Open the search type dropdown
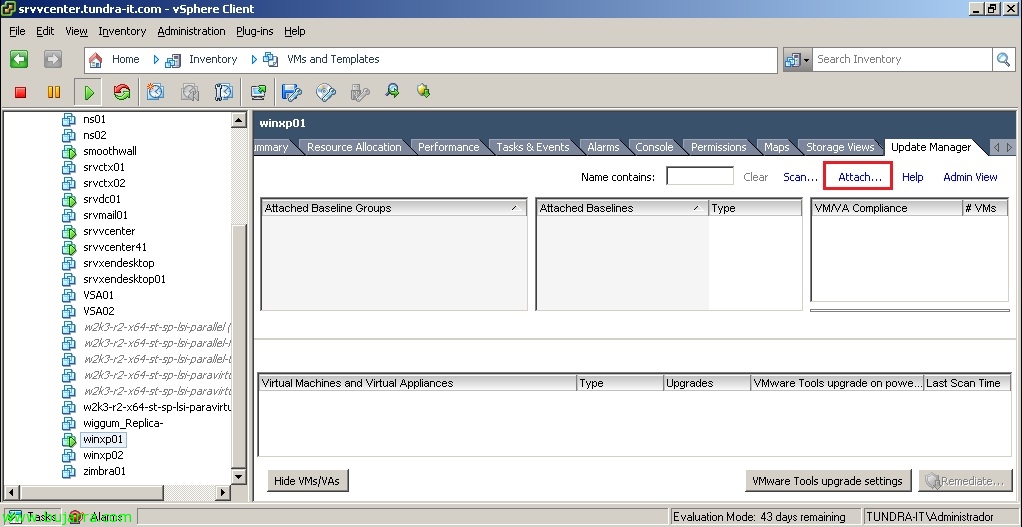 point(797,60)
